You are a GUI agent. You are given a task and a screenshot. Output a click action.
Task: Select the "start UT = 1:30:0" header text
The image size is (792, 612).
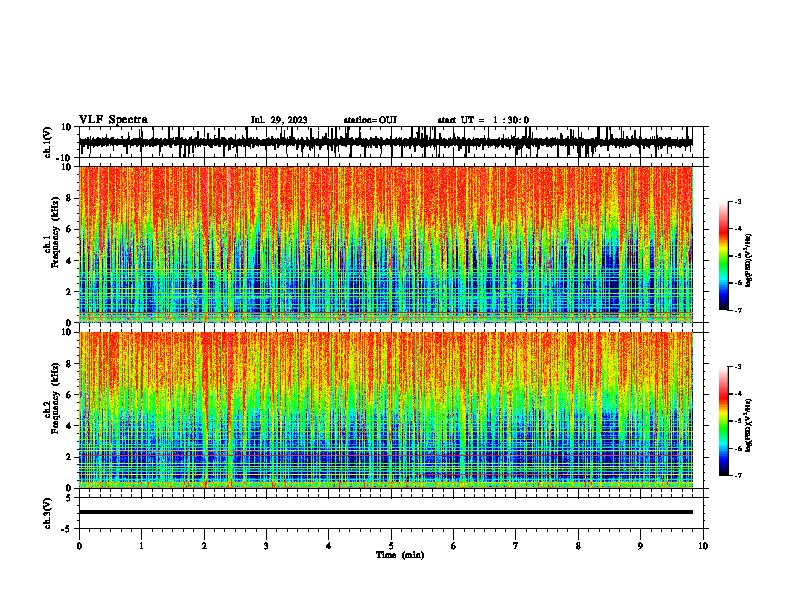point(483,120)
